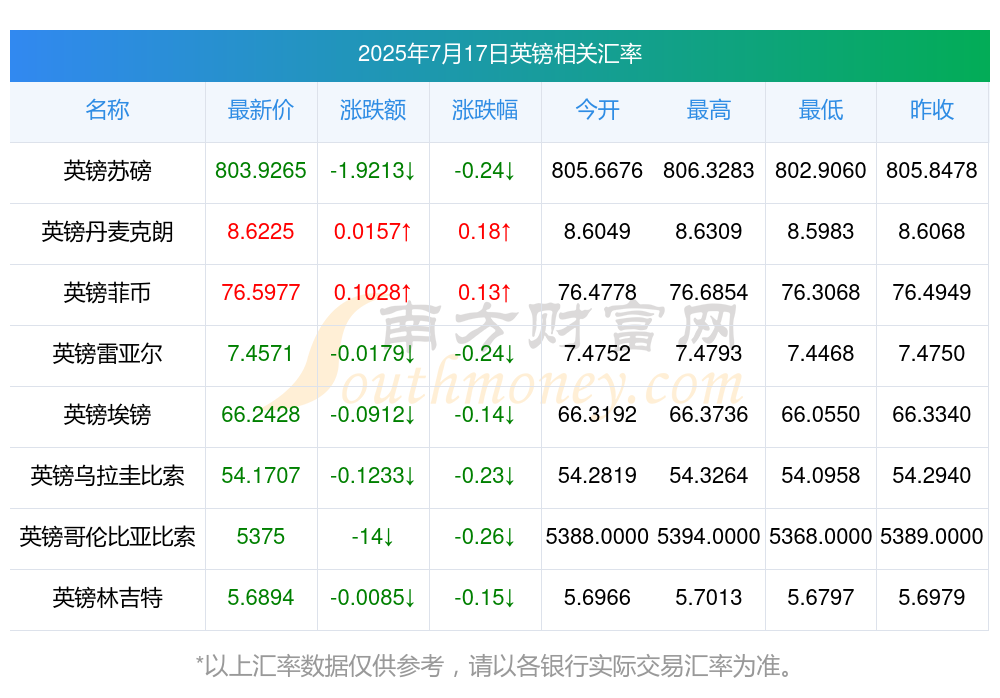Click the 昨收 column header

(x=932, y=110)
